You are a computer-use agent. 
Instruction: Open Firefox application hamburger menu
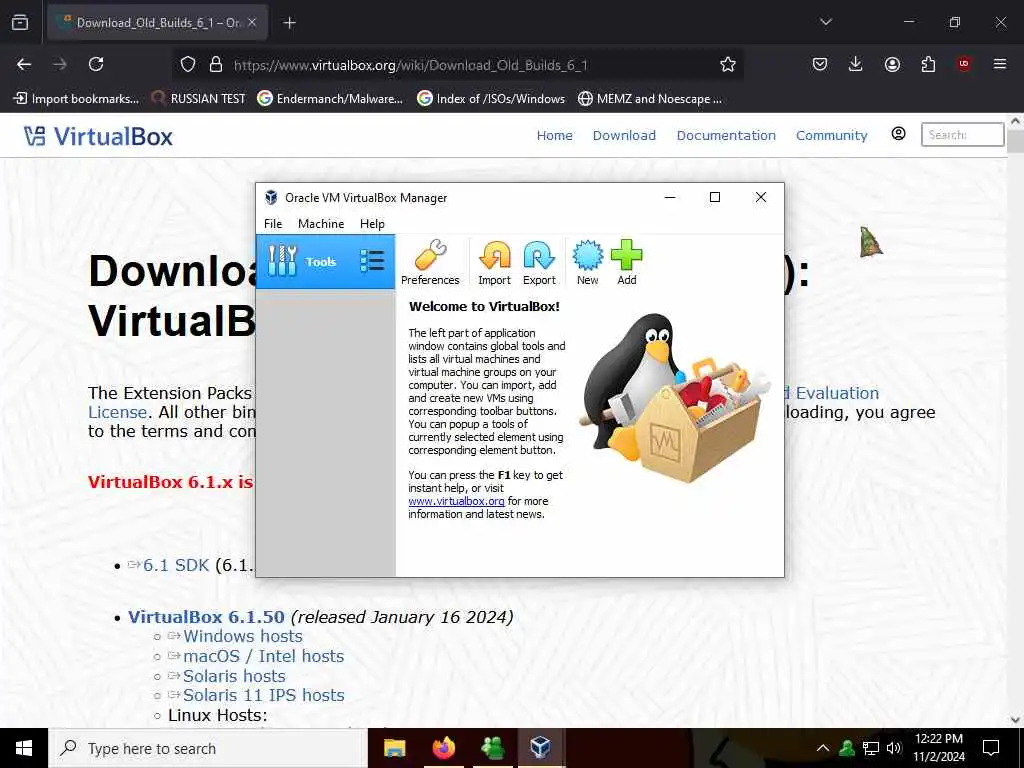coord(999,64)
